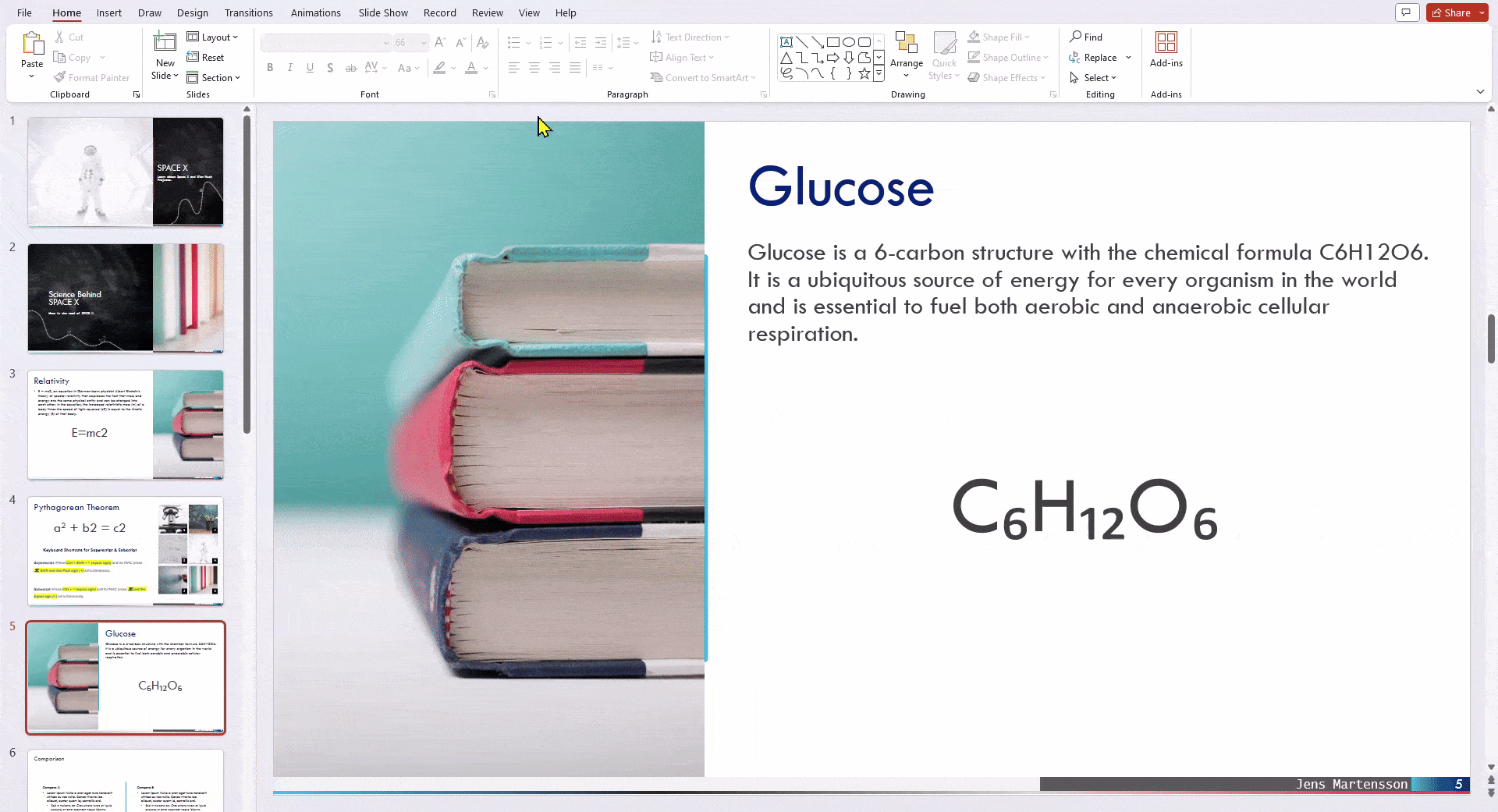Select the Oval shape tool
Screen dimensions: 1498x812
[x=850, y=41]
